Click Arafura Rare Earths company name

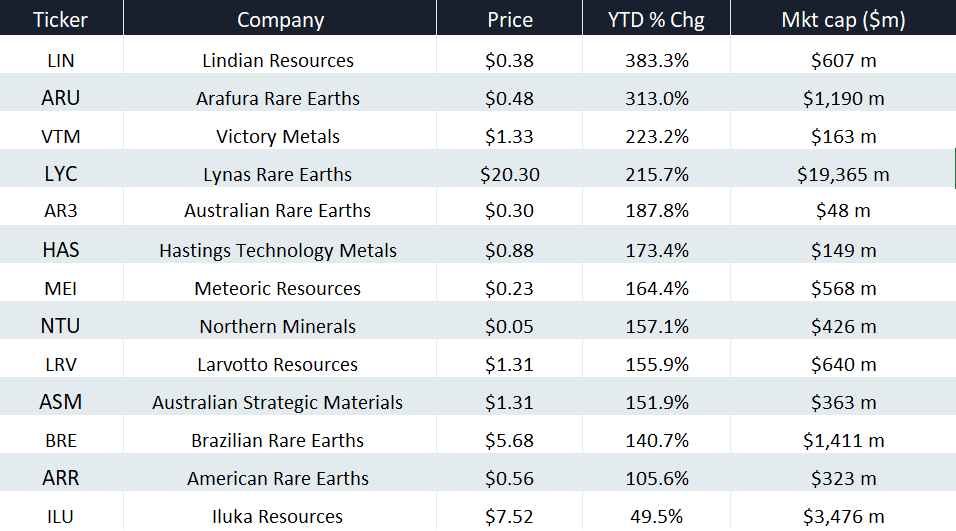coord(278,98)
